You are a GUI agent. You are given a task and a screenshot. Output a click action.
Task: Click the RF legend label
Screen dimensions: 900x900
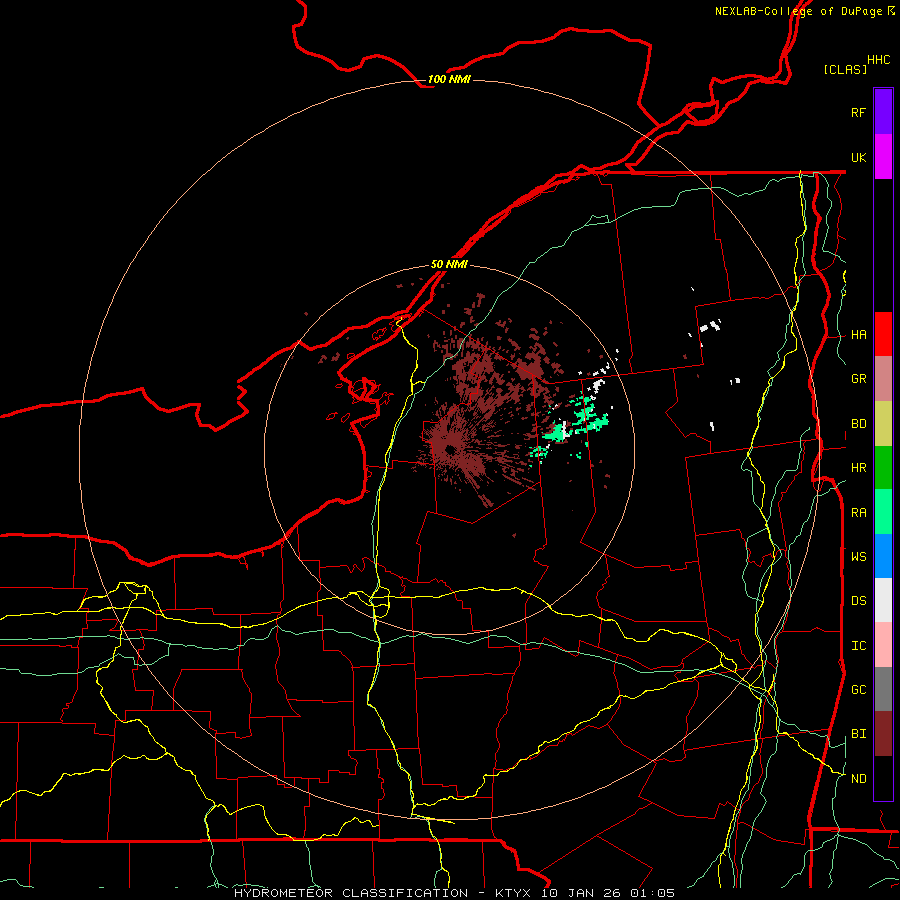(x=858, y=112)
